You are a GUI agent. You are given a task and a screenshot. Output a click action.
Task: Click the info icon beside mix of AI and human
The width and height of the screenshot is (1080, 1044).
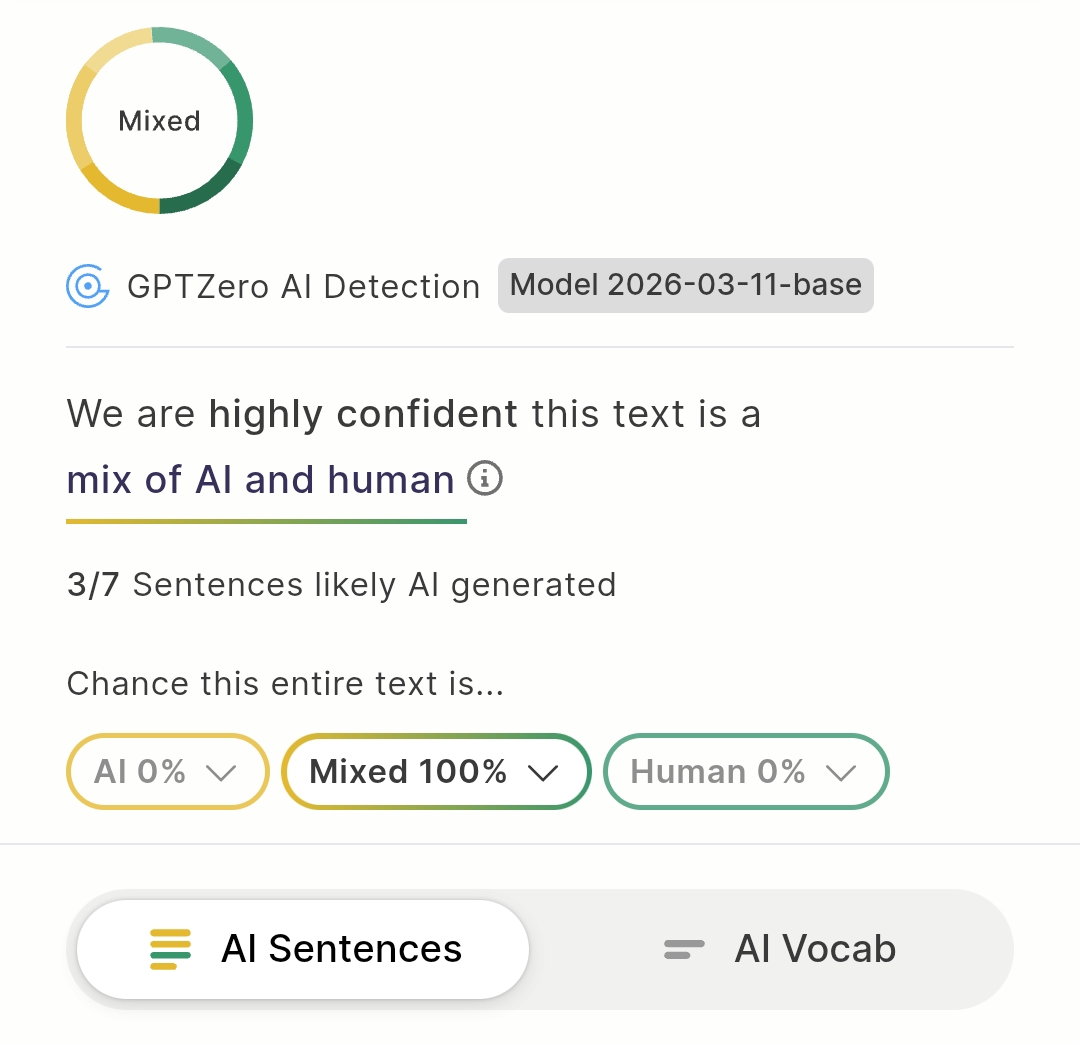pos(485,479)
